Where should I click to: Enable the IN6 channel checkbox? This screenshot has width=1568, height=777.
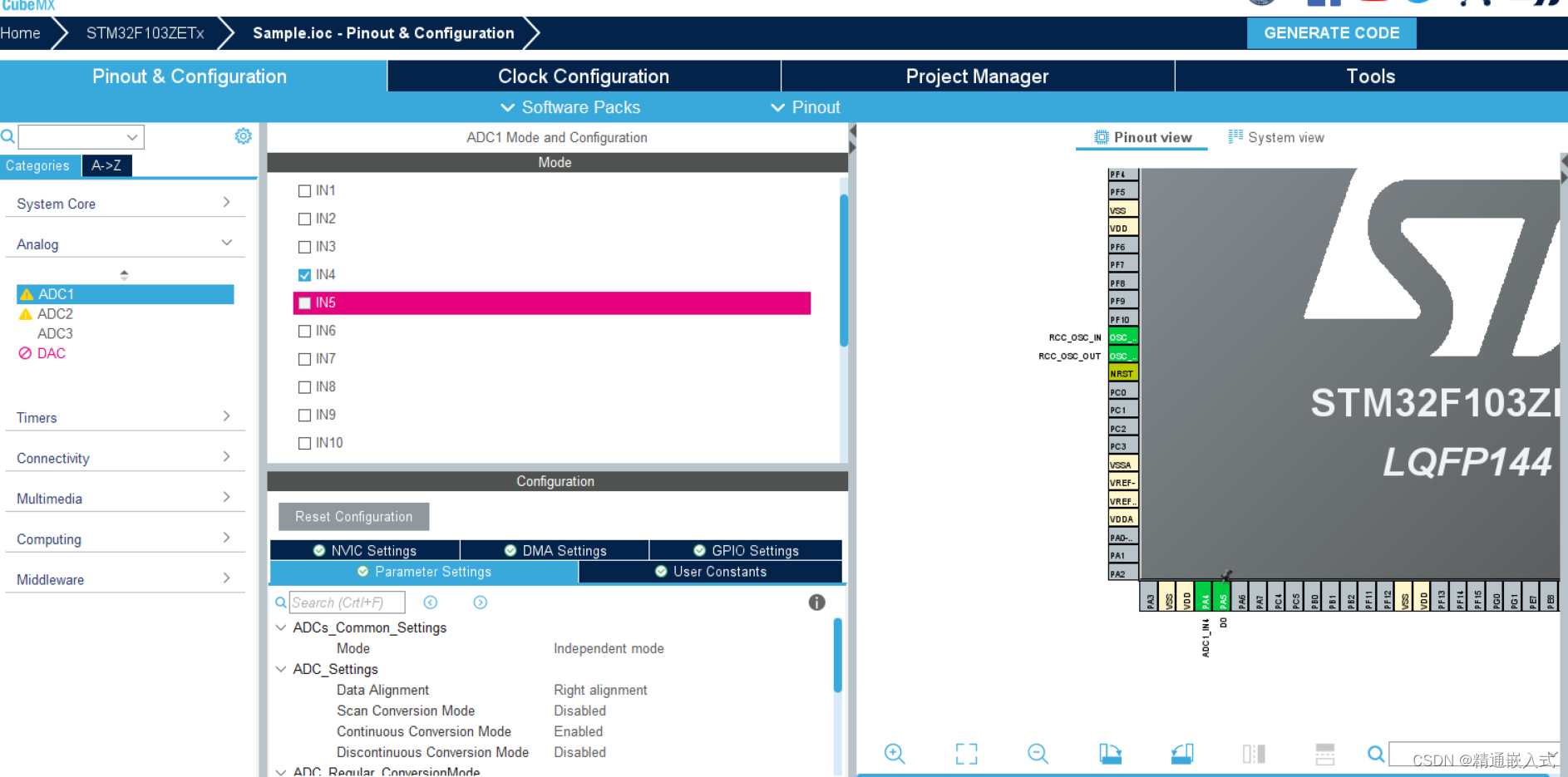click(x=304, y=332)
